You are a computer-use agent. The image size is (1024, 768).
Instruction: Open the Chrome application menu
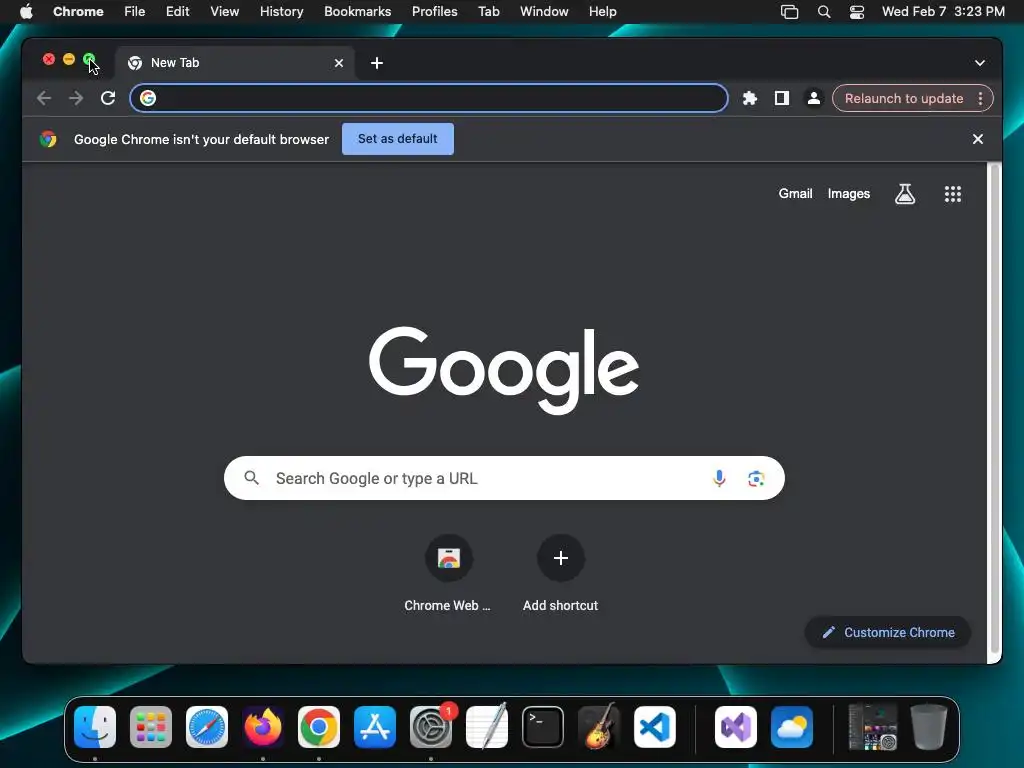tap(78, 12)
